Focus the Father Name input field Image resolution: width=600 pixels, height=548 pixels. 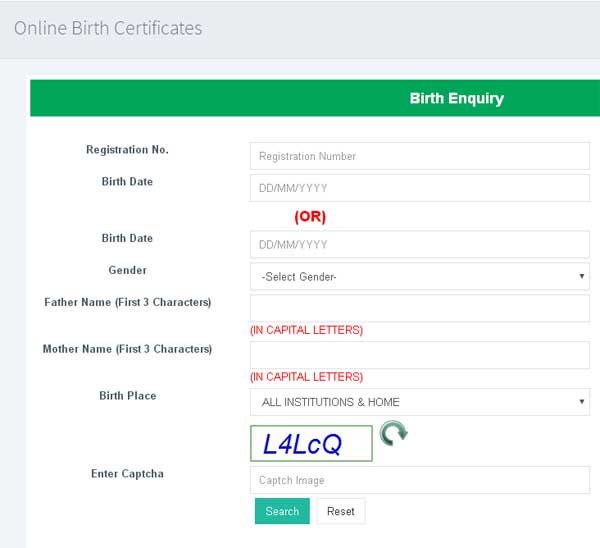tap(420, 308)
